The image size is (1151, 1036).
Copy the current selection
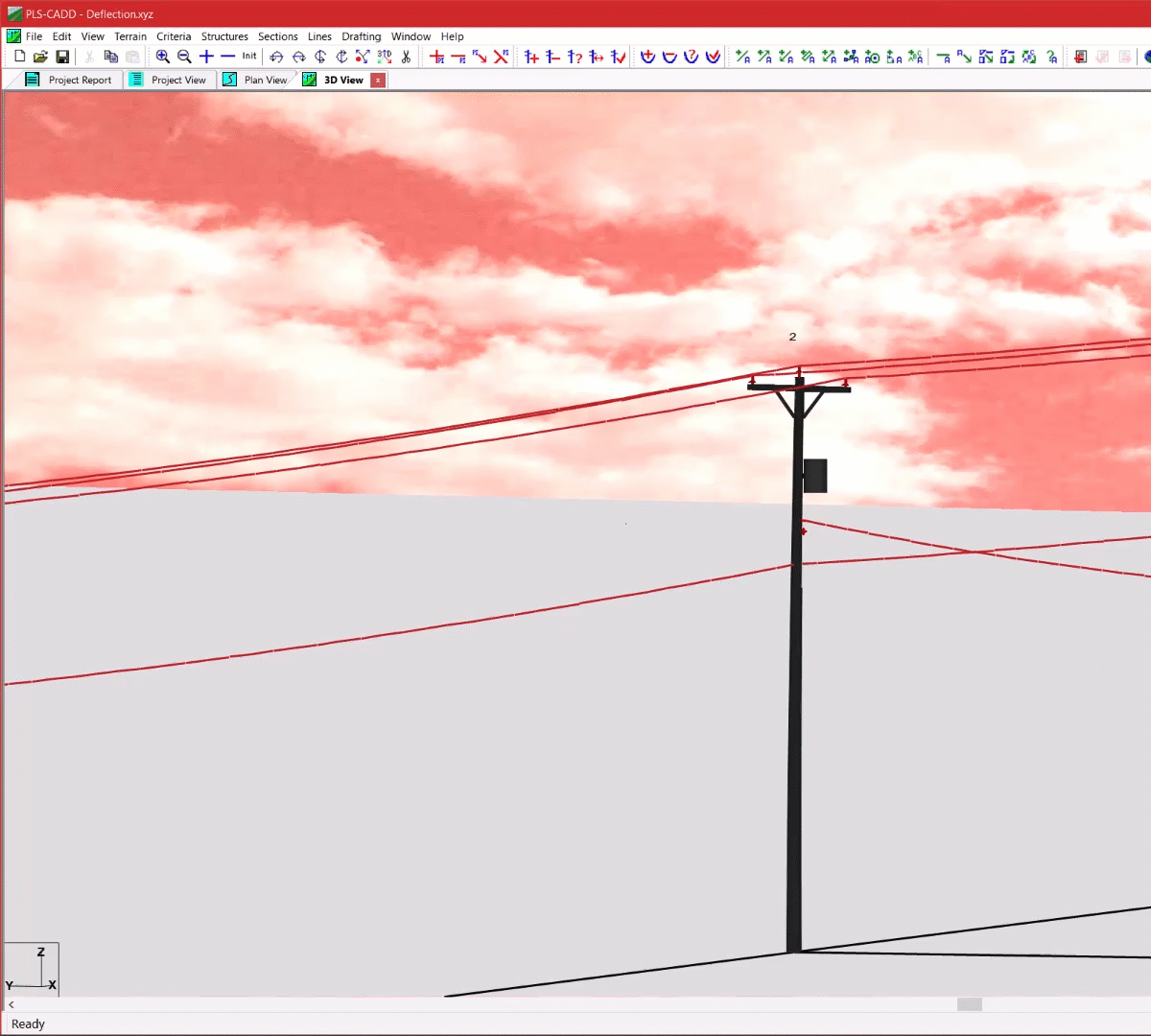coord(112,57)
